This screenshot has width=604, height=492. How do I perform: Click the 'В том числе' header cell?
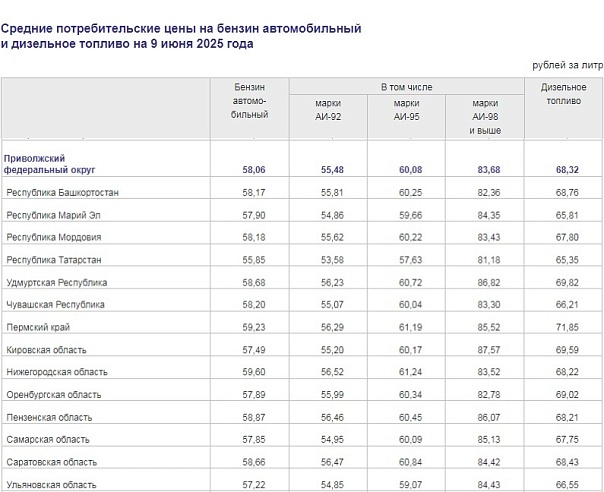pyautogui.click(x=406, y=88)
